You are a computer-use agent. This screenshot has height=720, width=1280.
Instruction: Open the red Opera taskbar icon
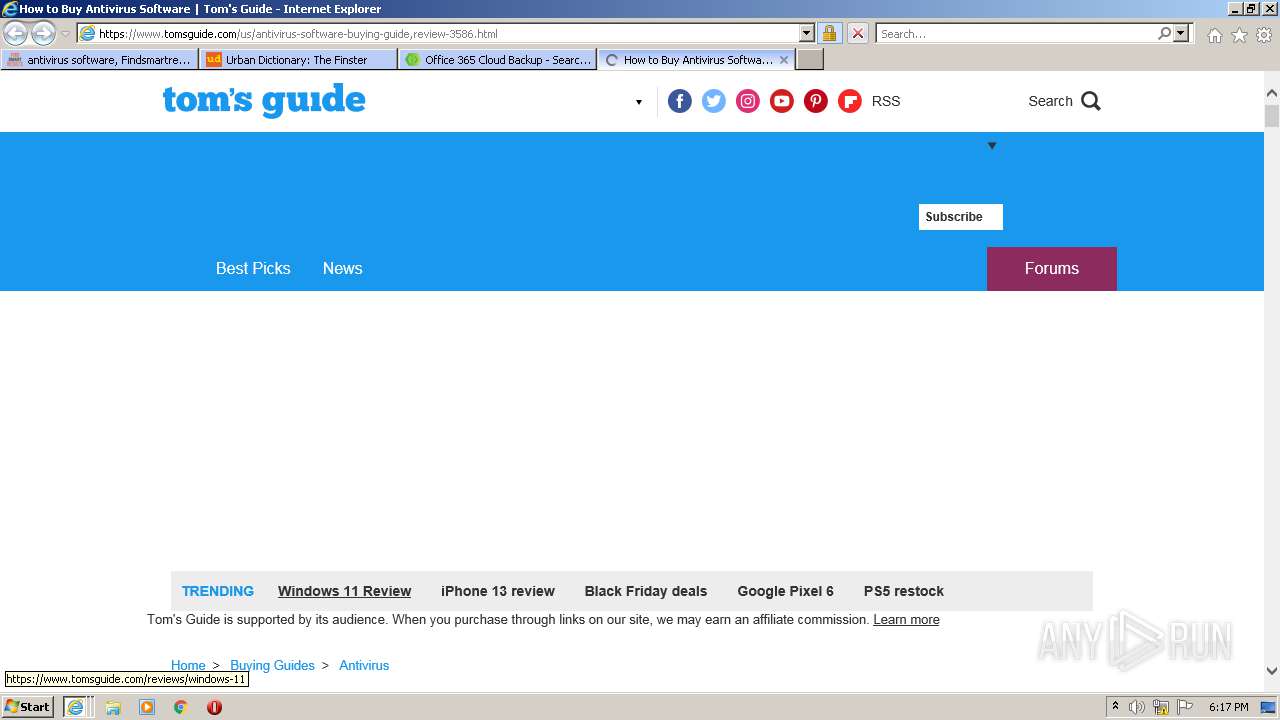pos(214,707)
